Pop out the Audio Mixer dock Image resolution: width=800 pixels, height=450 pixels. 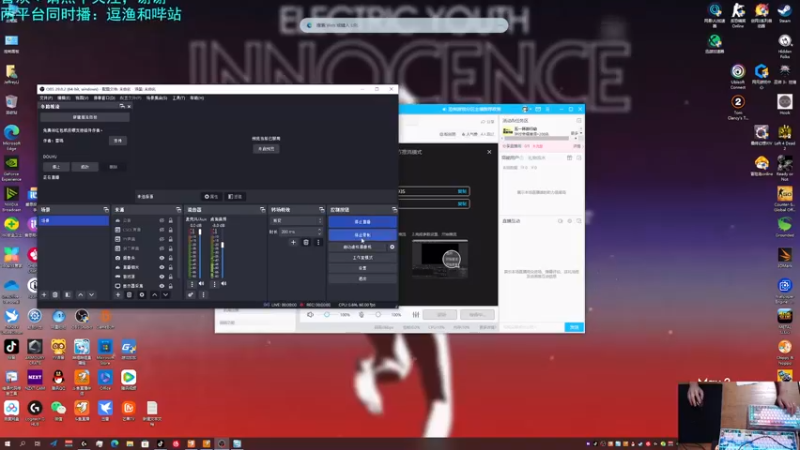262,210
